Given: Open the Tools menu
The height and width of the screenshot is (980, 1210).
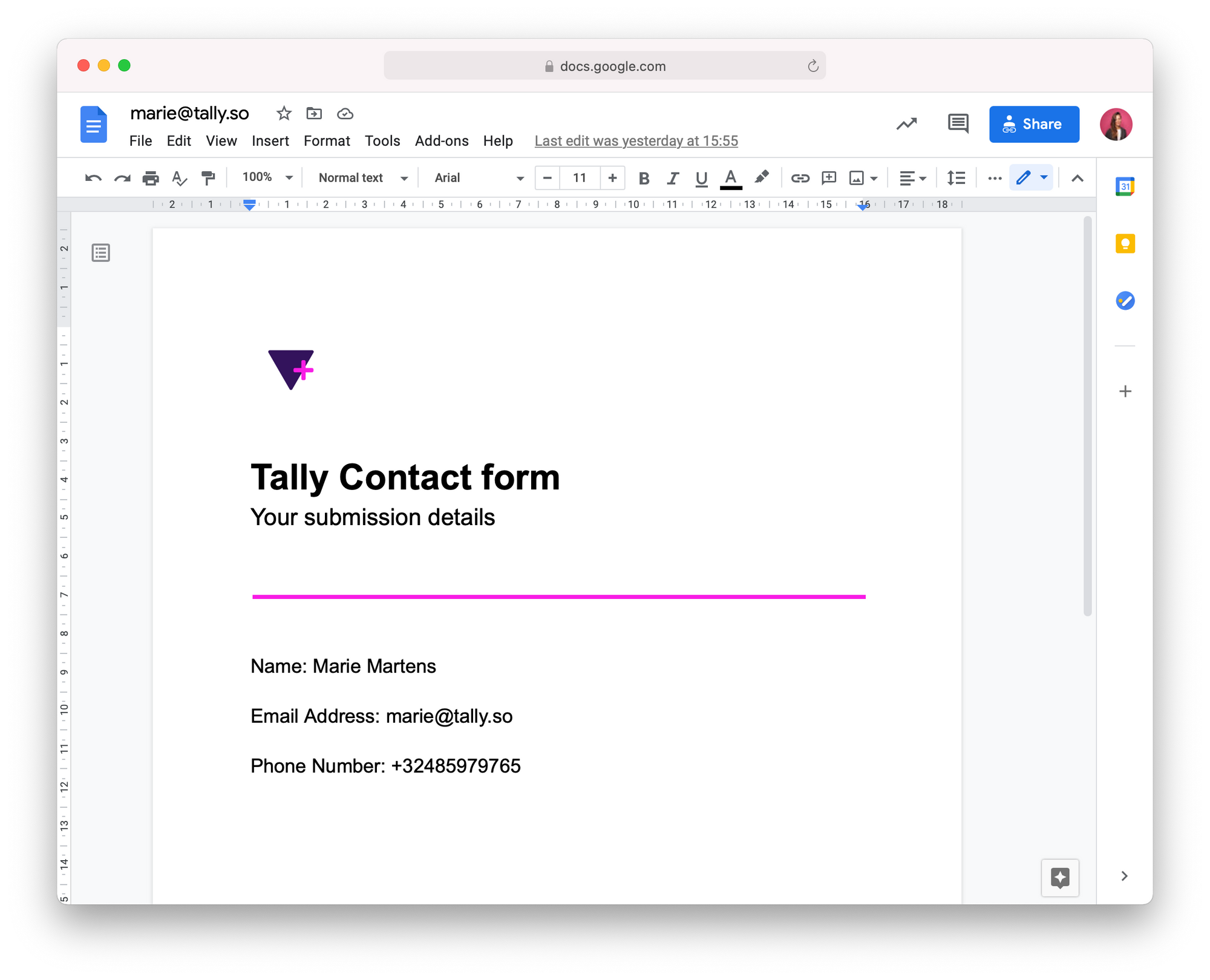Looking at the screenshot, I should tap(382, 141).
